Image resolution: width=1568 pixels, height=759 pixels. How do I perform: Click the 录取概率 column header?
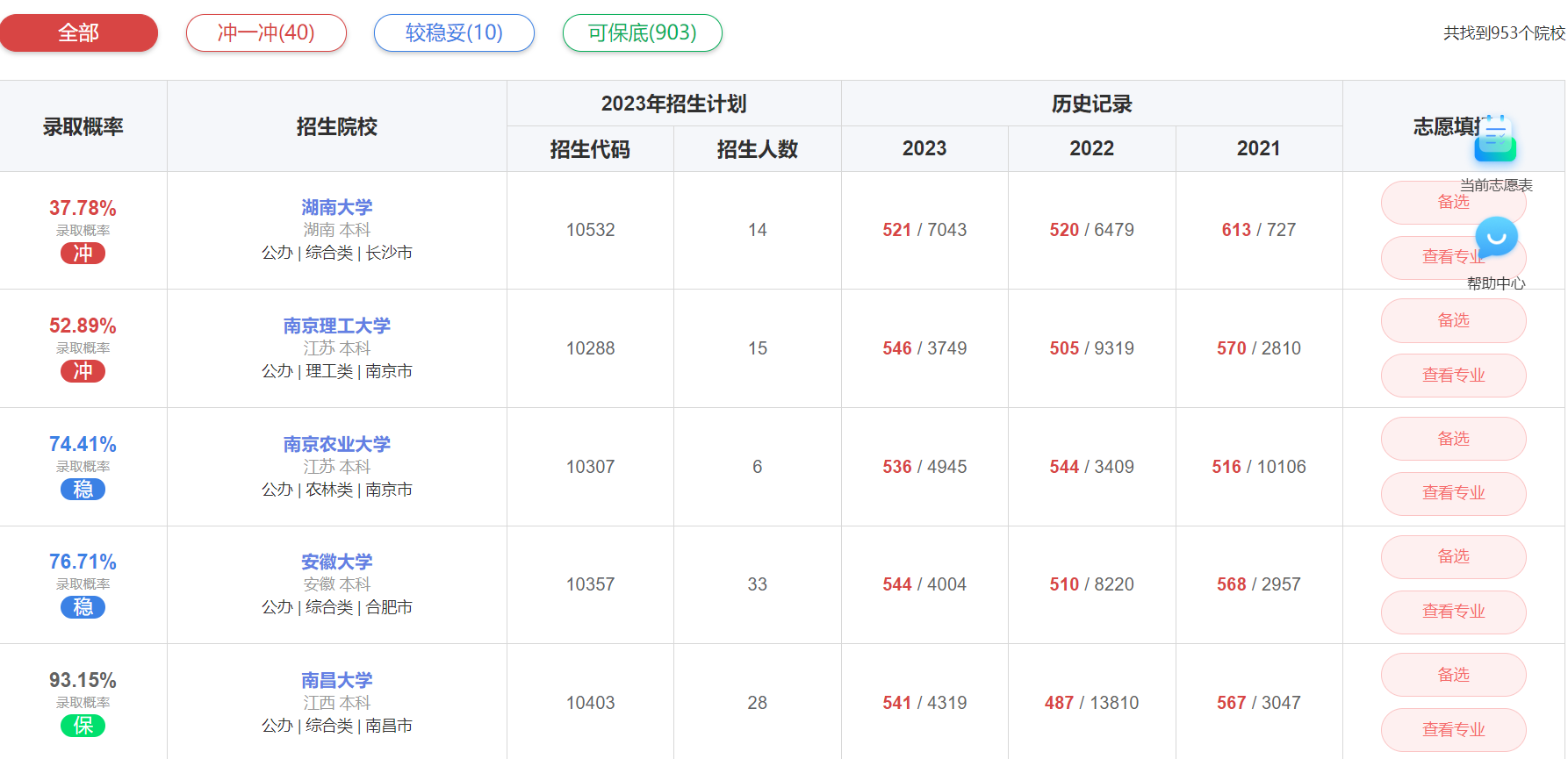pyautogui.click(x=83, y=127)
